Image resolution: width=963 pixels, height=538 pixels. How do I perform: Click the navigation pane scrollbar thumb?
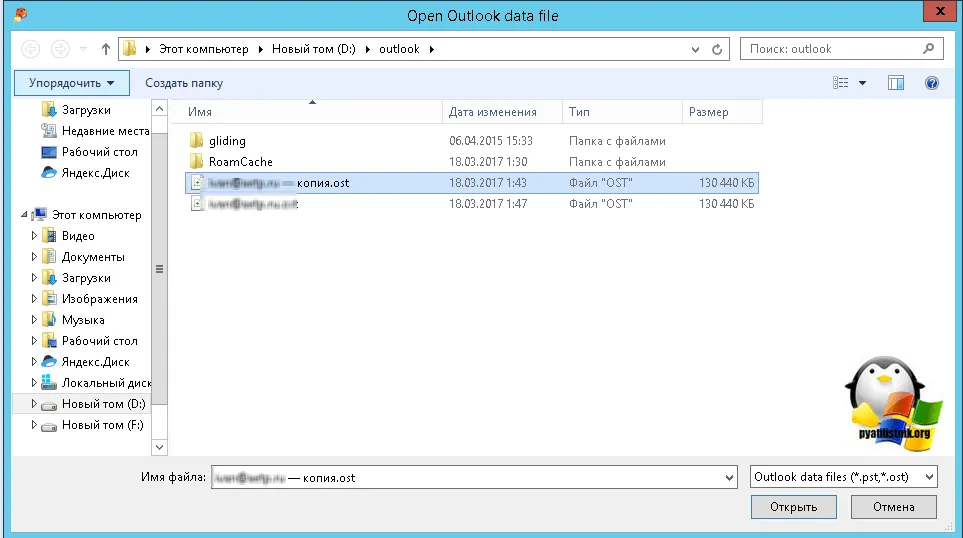[x=159, y=268]
